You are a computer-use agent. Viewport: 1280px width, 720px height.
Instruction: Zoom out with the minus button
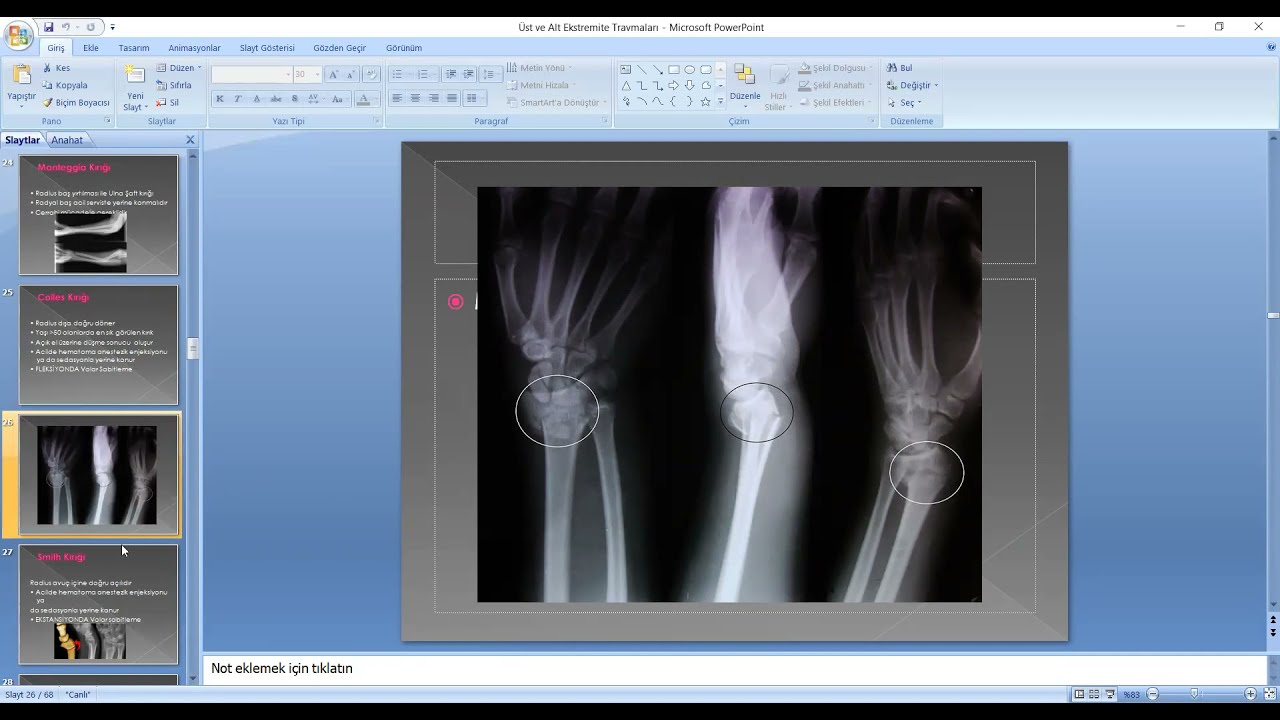[x=1152, y=694]
